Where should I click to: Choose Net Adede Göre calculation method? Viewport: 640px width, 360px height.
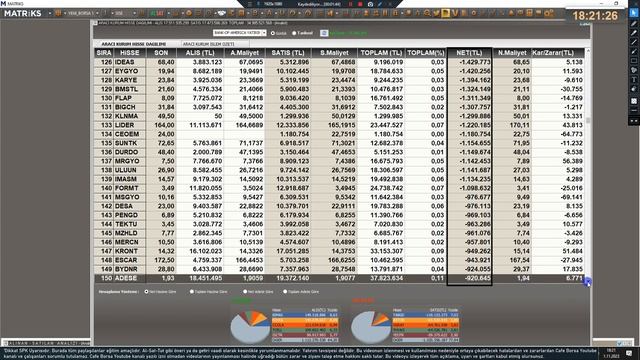pos(245,291)
